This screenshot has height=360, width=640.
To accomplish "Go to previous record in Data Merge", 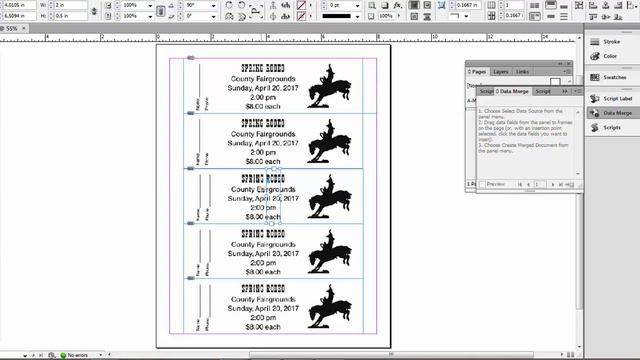I will coord(528,184).
